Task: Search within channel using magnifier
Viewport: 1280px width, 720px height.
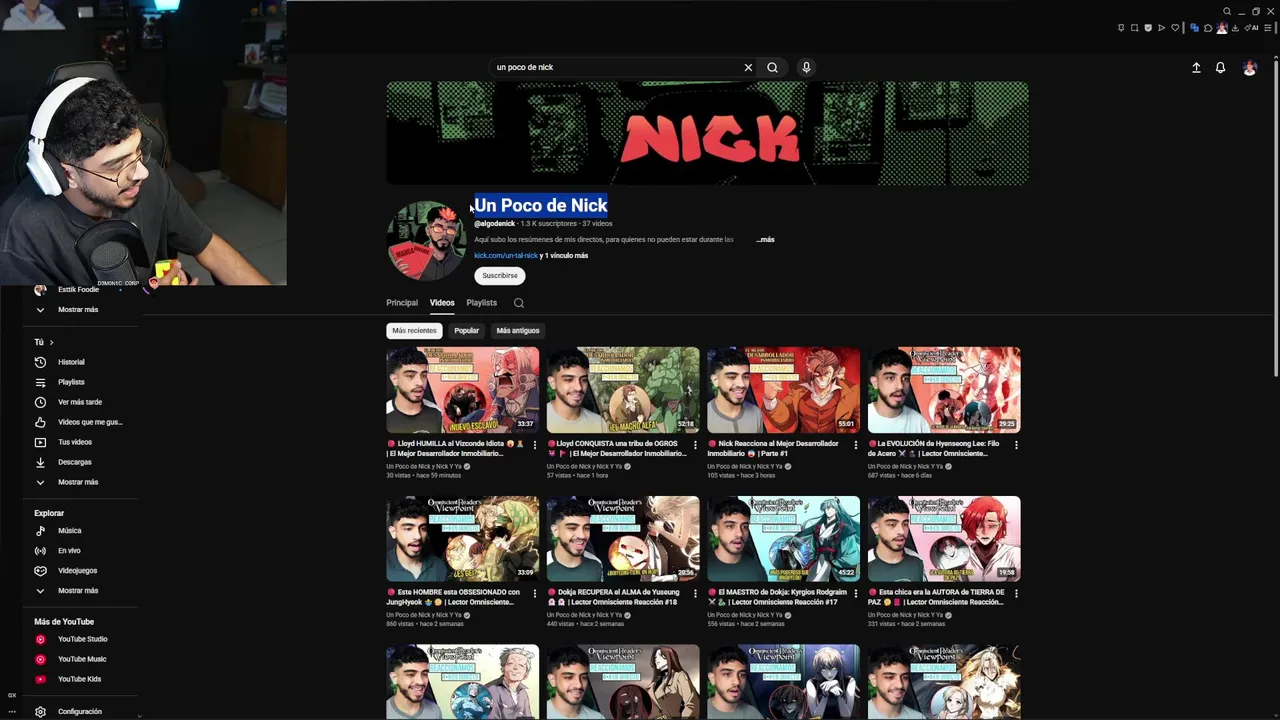Action: tap(518, 303)
